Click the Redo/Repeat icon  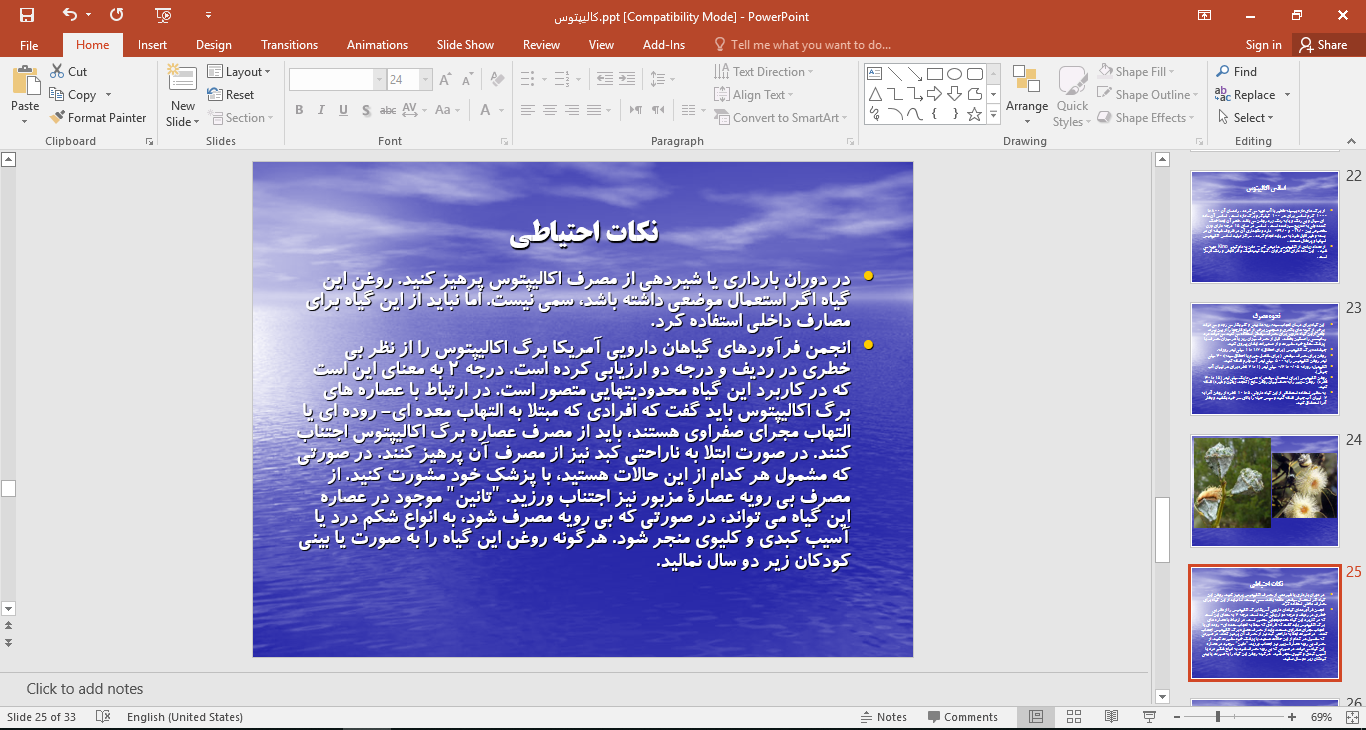(116, 15)
